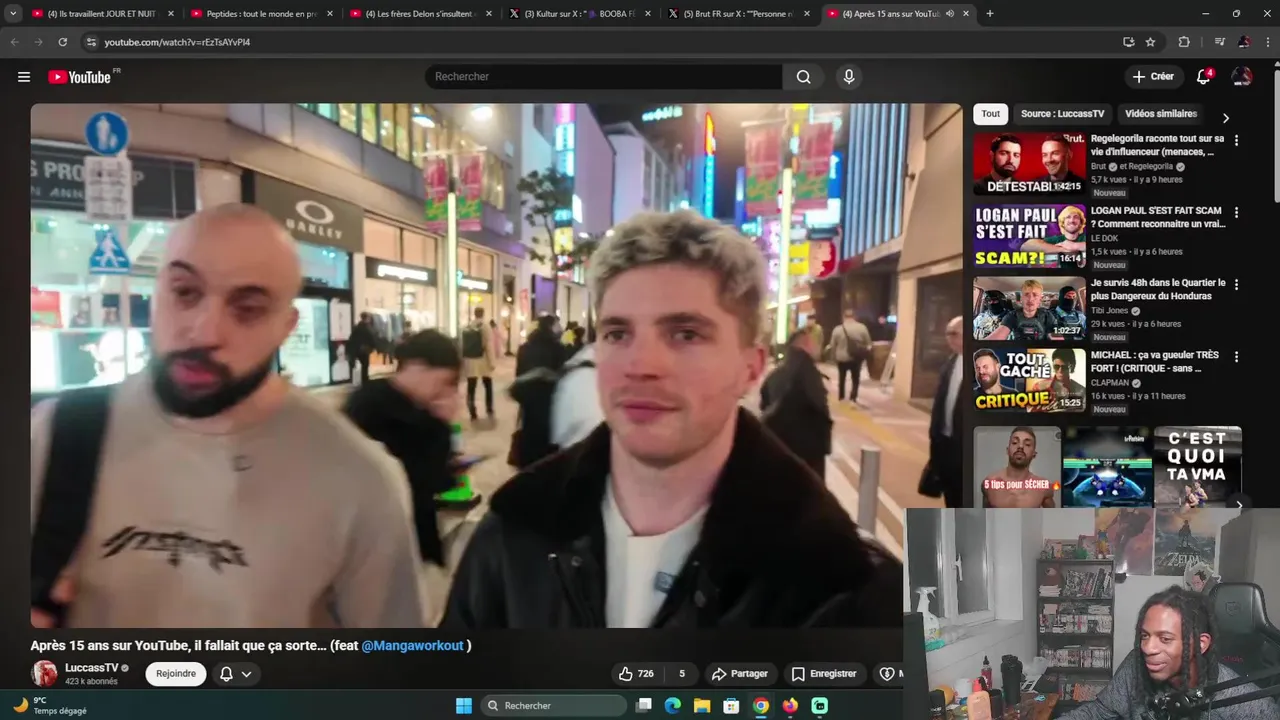Image resolution: width=1280 pixels, height=720 pixels.
Task: Open the 'LOGAN PAUL S'EST FAIT SCAM' title
Action: click(1157, 218)
